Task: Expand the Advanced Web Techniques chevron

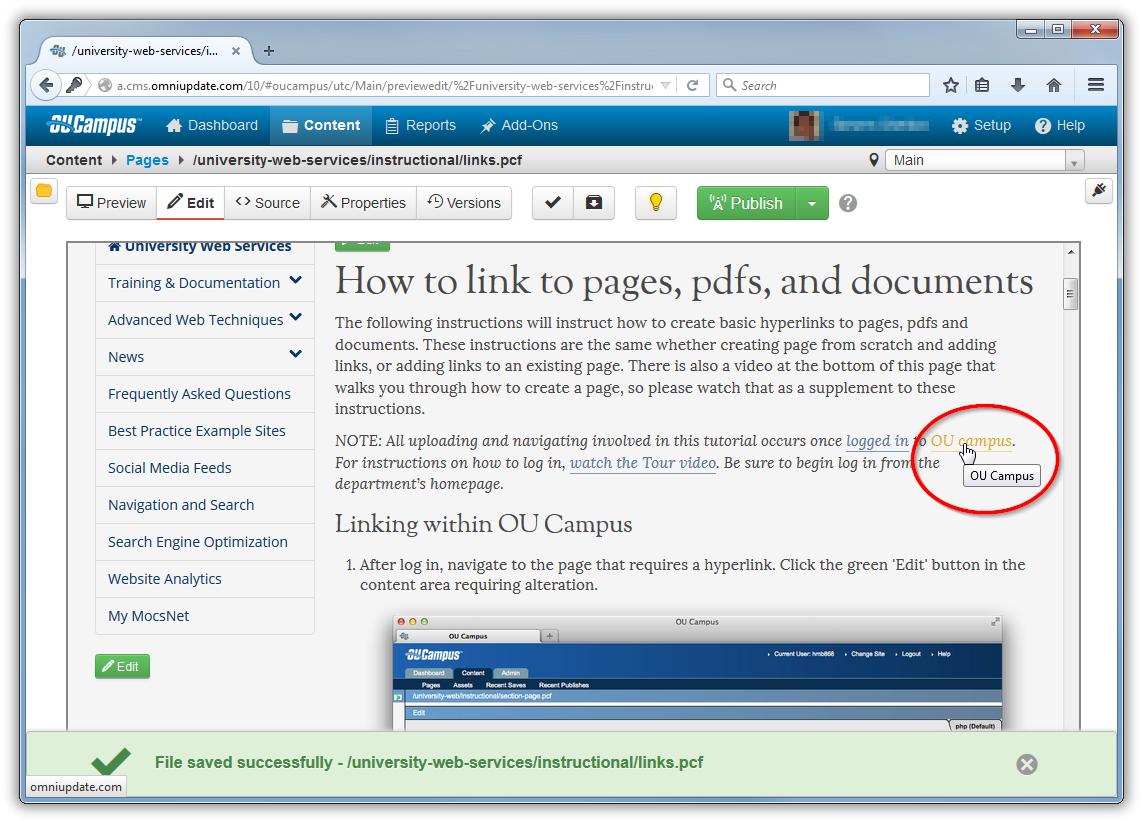Action: point(296,317)
